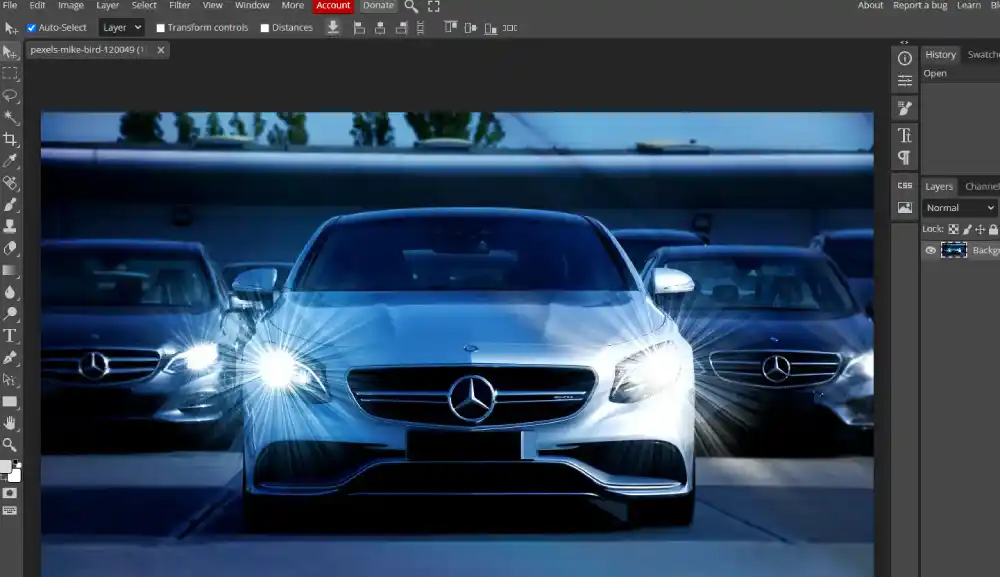The width and height of the screenshot is (1000, 577).
Task: Select the Move tool in left toolbar
Action: pos(10,52)
